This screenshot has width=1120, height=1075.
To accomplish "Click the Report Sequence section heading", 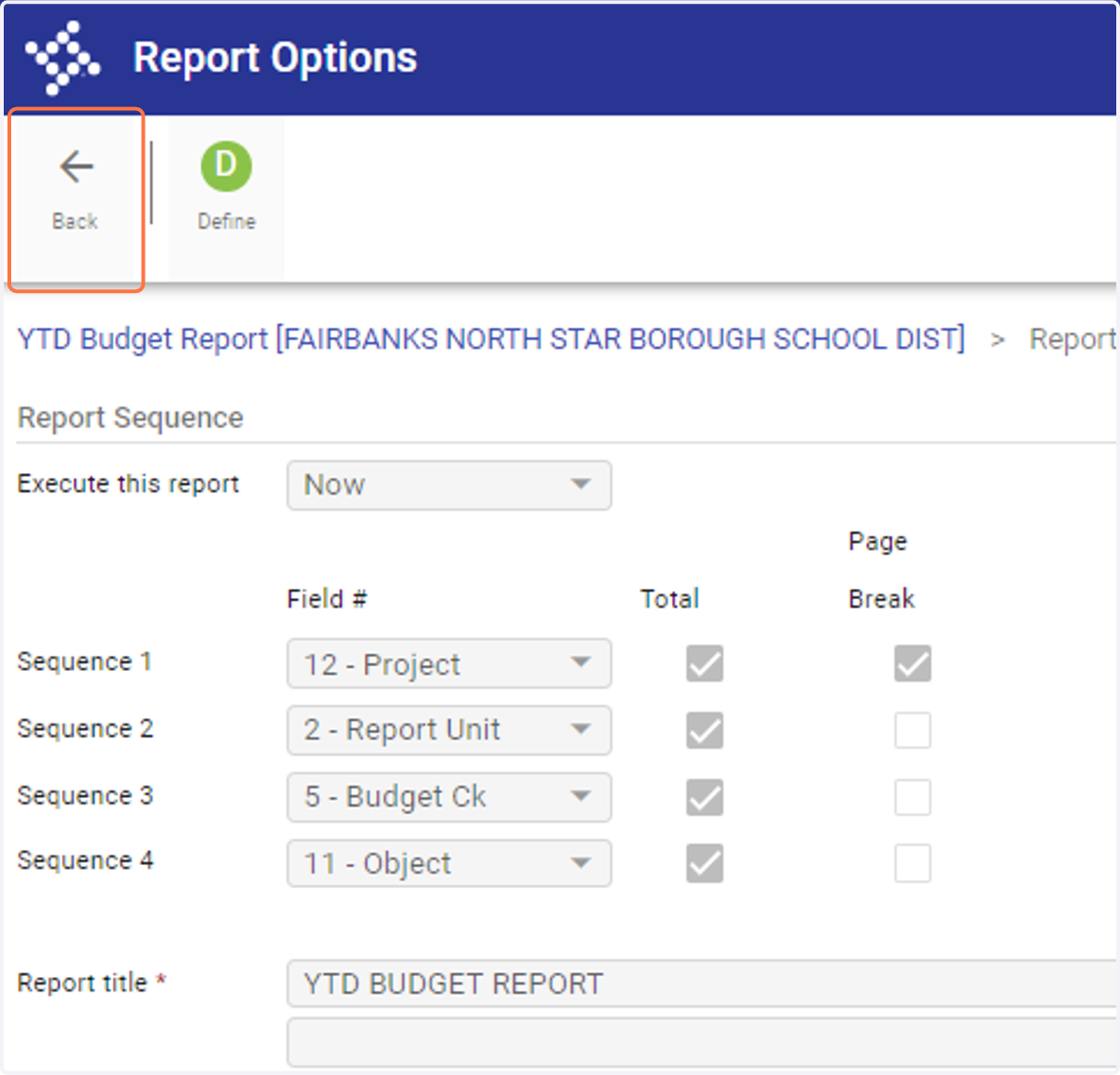I will point(131,418).
